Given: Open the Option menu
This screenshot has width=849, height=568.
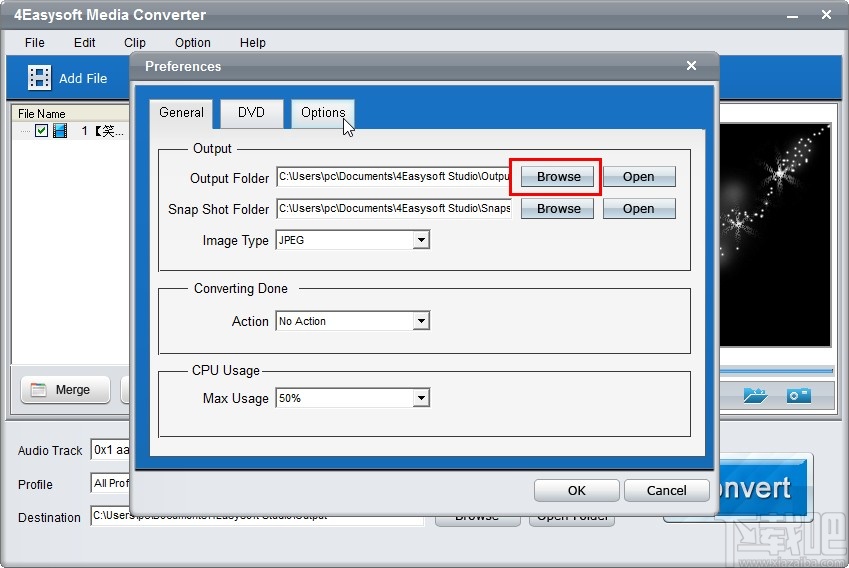Looking at the screenshot, I should coord(193,43).
